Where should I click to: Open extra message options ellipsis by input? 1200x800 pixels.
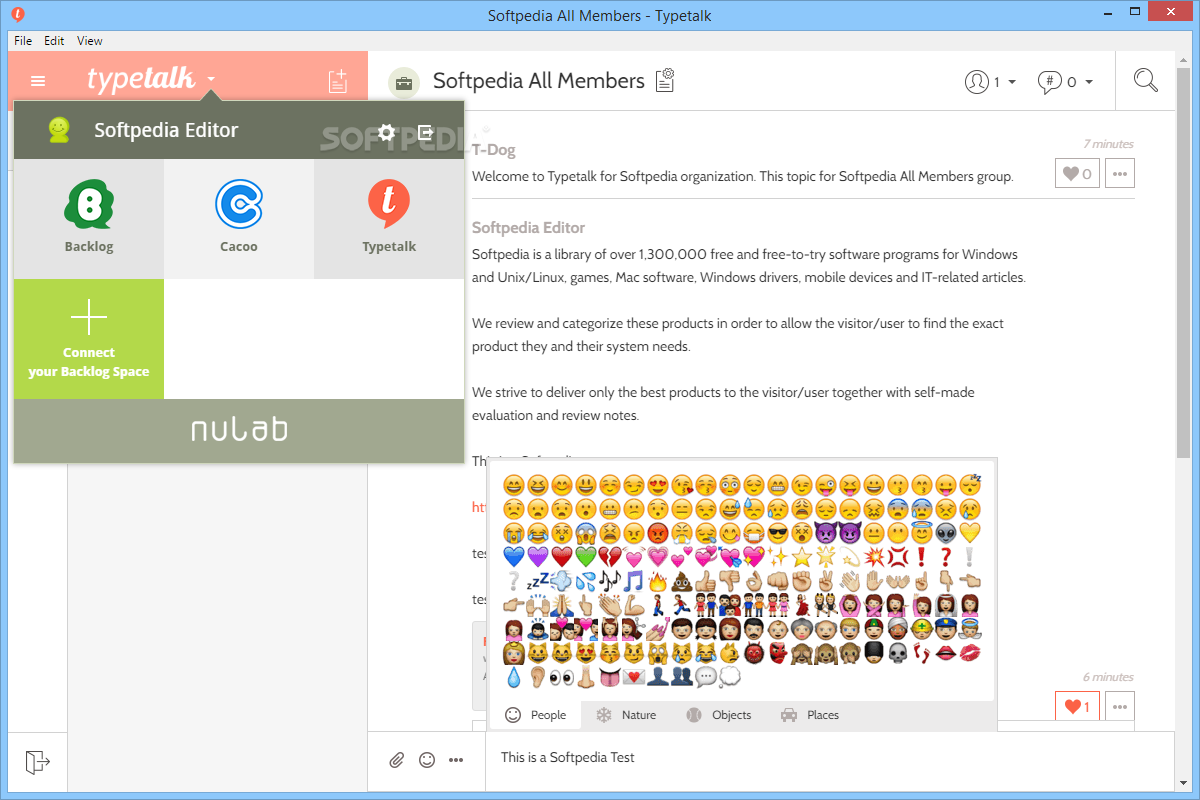456,760
